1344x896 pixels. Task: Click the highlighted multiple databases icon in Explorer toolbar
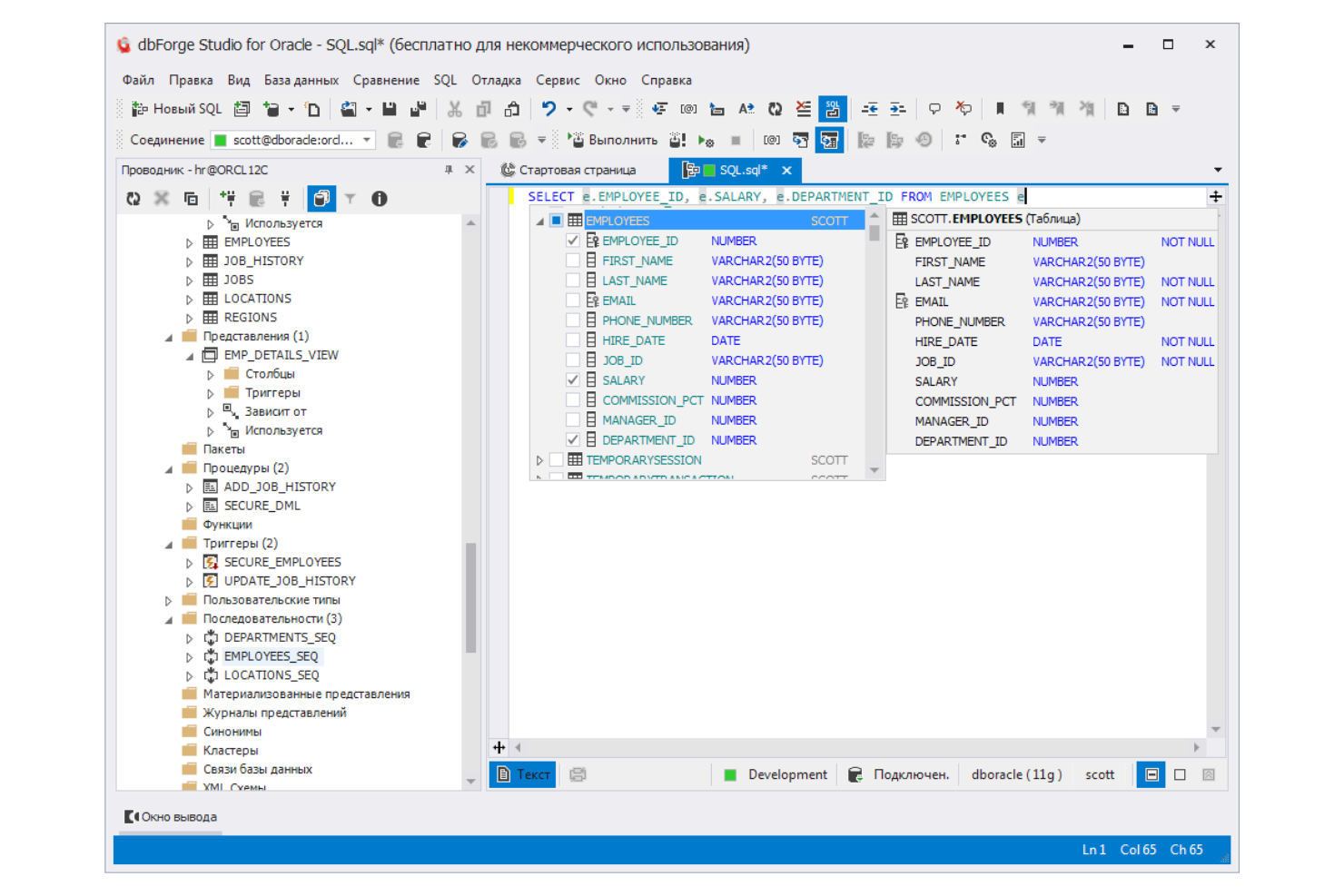[321, 199]
